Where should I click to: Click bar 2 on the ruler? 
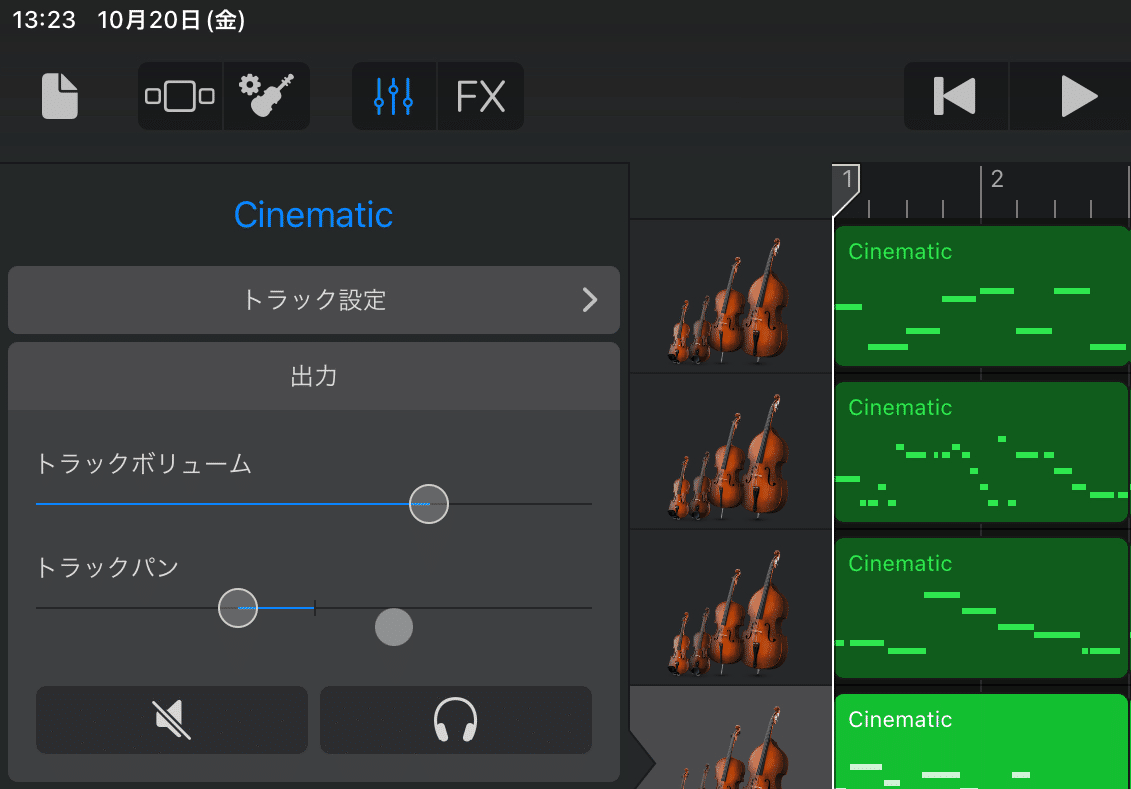(x=997, y=179)
